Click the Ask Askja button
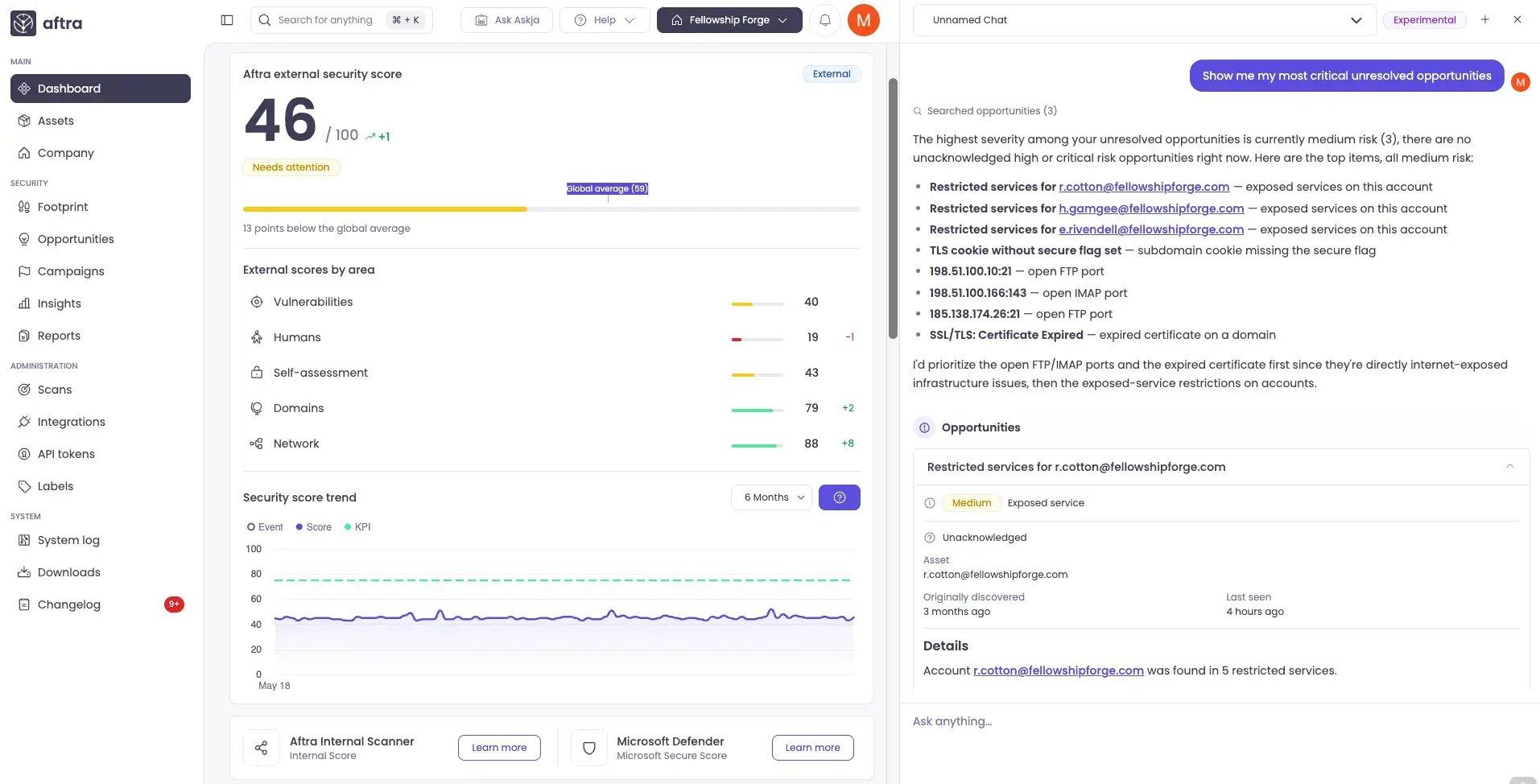Viewport: 1540px width, 784px height. [506, 20]
